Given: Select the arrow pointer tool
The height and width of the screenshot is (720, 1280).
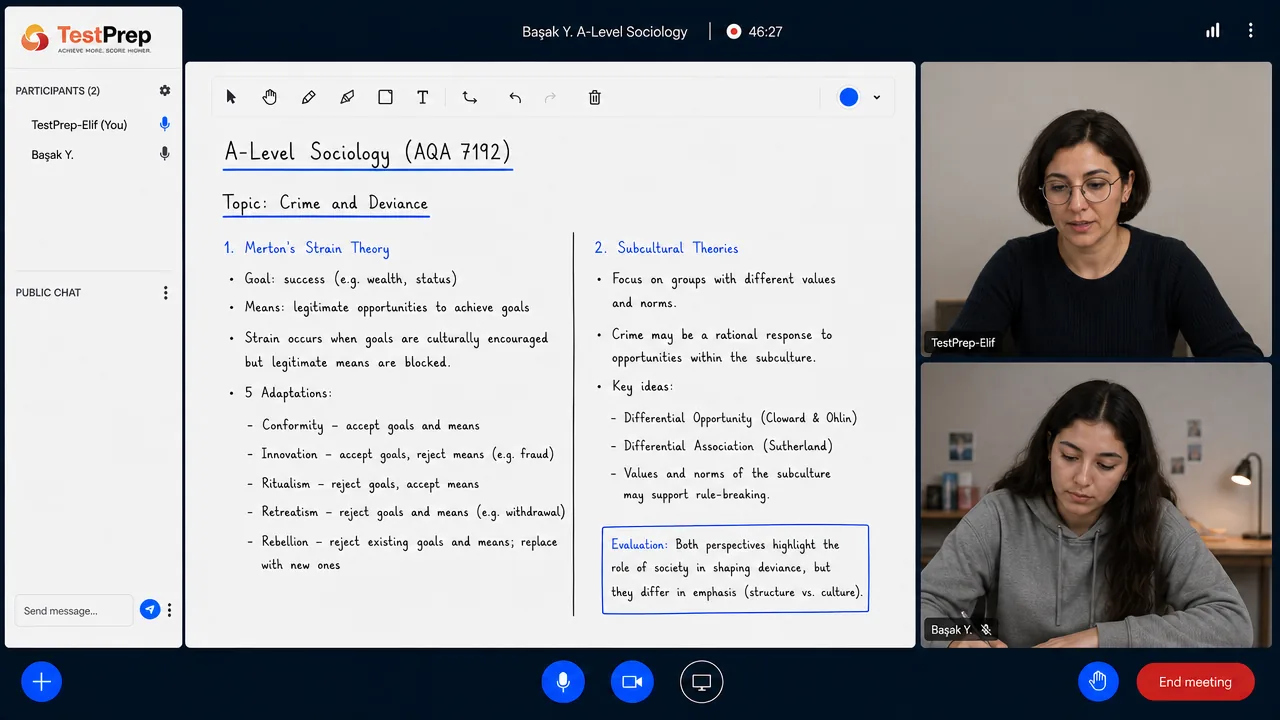Looking at the screenshot, I should pyautogui.click(x=231, y=97).
